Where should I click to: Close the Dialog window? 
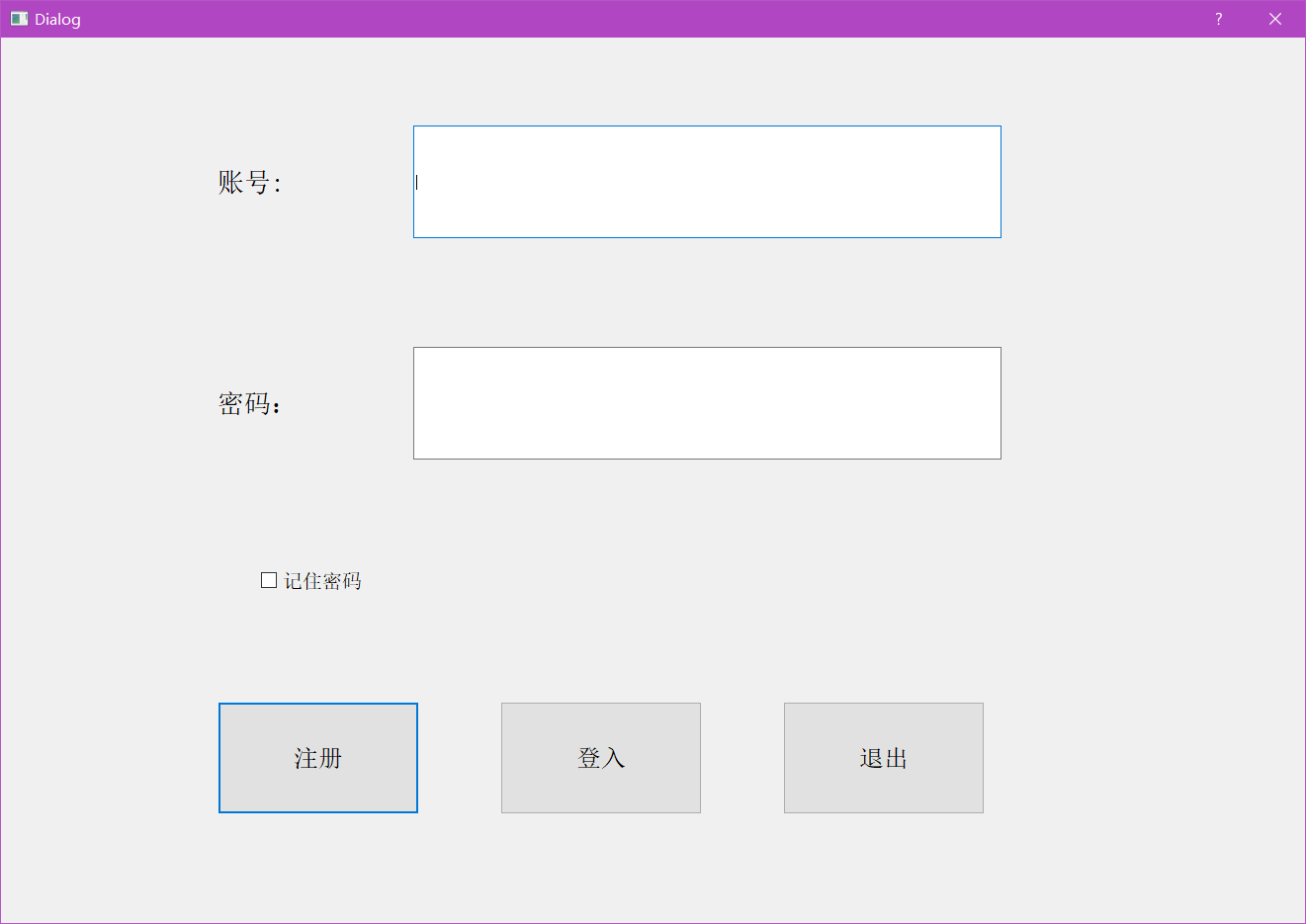pos(1275,19)
